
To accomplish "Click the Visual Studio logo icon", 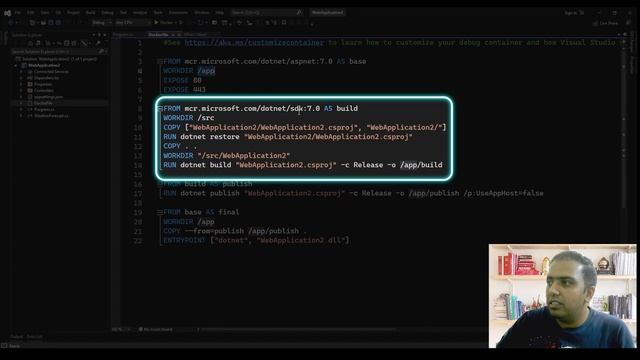I will (x=7, y=13).
